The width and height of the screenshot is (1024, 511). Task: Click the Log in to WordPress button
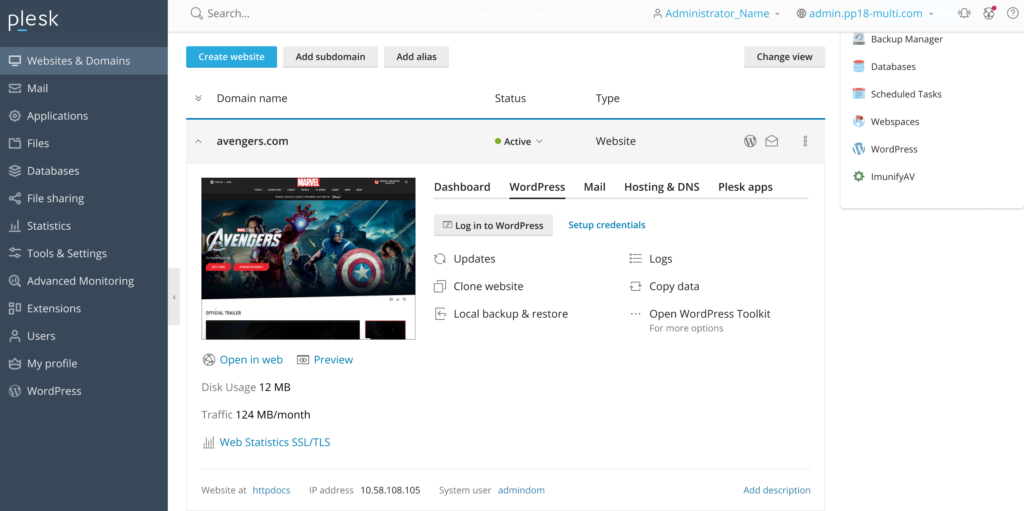493,225
